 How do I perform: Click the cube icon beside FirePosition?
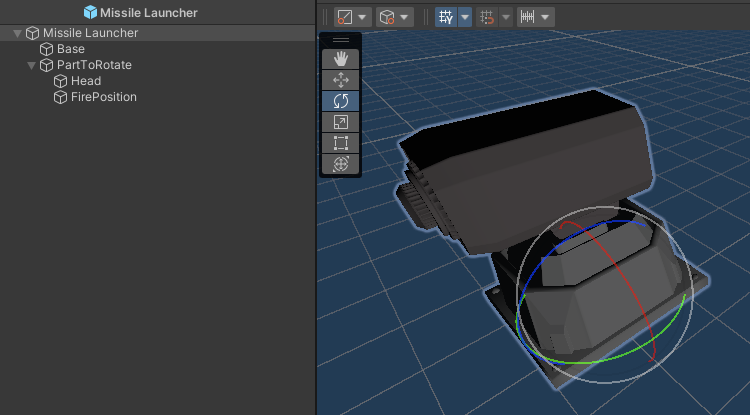[x=60, y=97]
